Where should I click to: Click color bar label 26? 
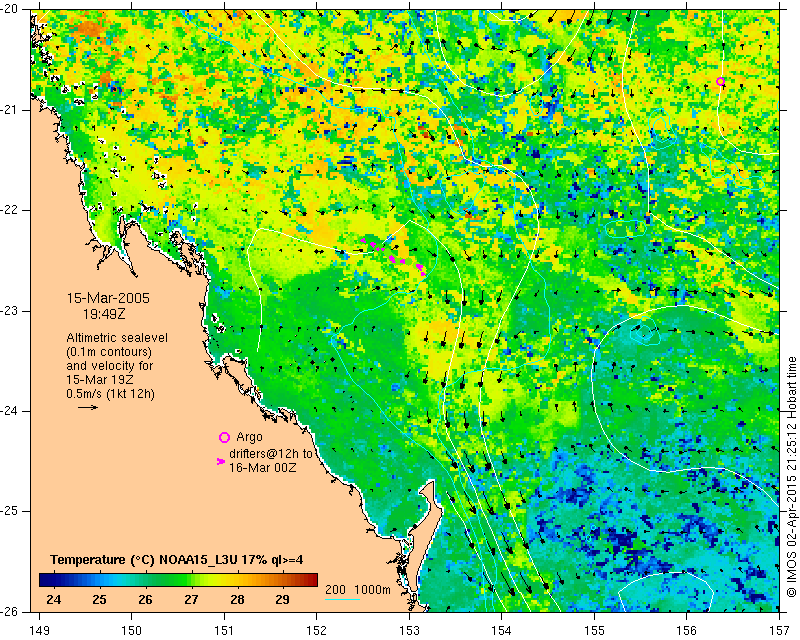coord(145,600)
